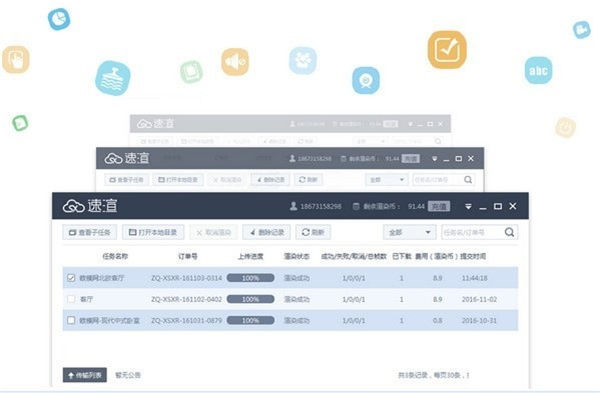This screenshot has height=393, width=600.
Task: Click the 速渲 logo in the middle window
Action: coord(127,158)
